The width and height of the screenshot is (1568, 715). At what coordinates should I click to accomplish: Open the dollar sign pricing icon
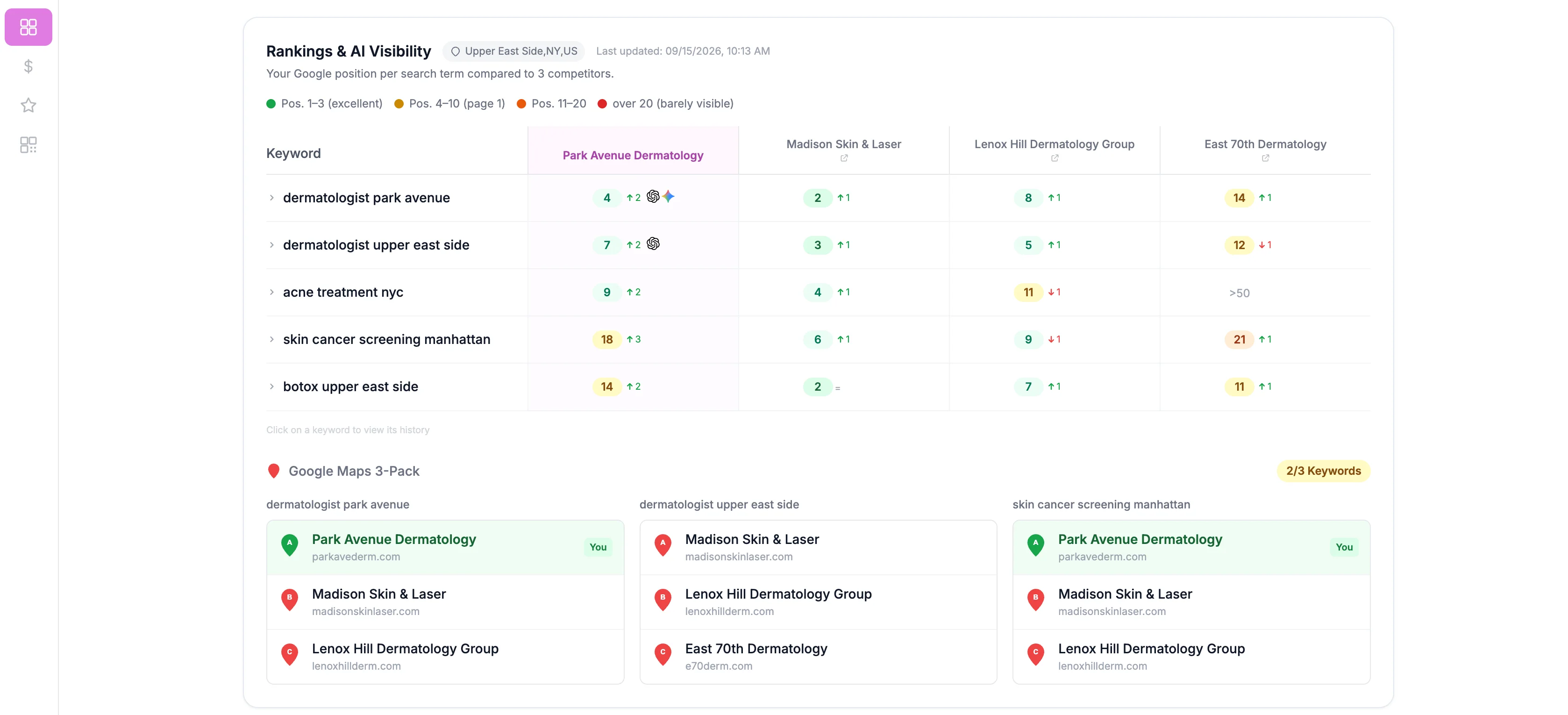pos(28,66)
